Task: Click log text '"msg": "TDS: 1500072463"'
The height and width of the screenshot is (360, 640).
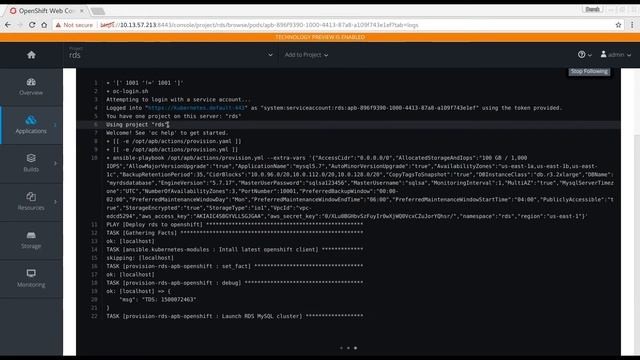Action: point(158,299)
